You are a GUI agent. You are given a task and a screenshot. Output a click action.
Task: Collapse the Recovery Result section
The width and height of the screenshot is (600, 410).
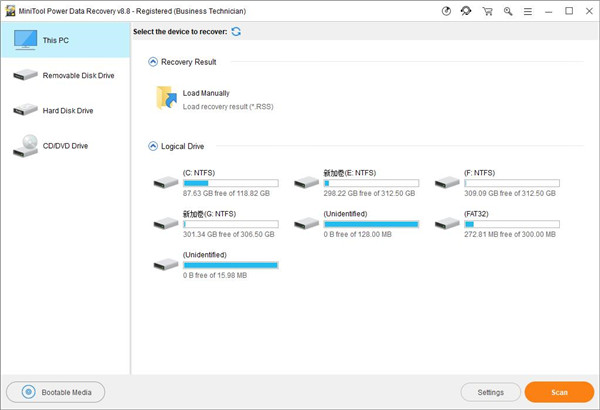153,62
